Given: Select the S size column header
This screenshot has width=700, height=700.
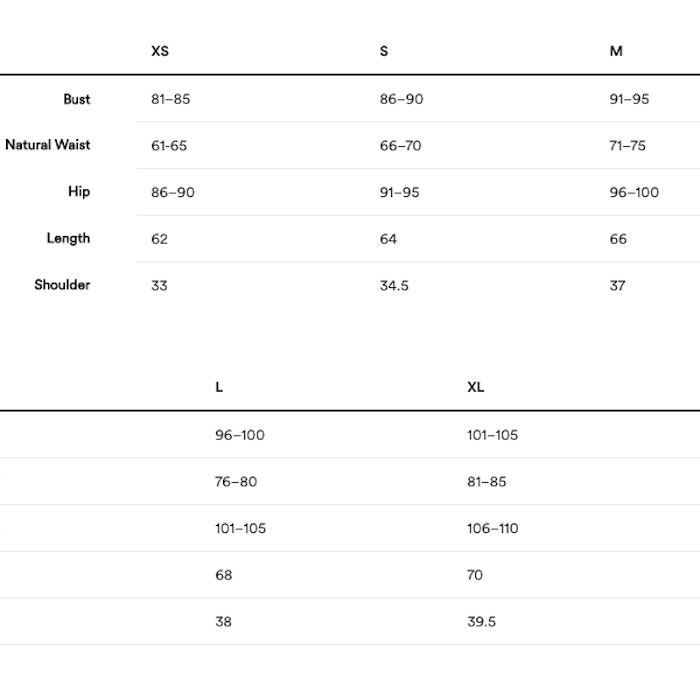Looking at the screenshot, I should (384, 51).
